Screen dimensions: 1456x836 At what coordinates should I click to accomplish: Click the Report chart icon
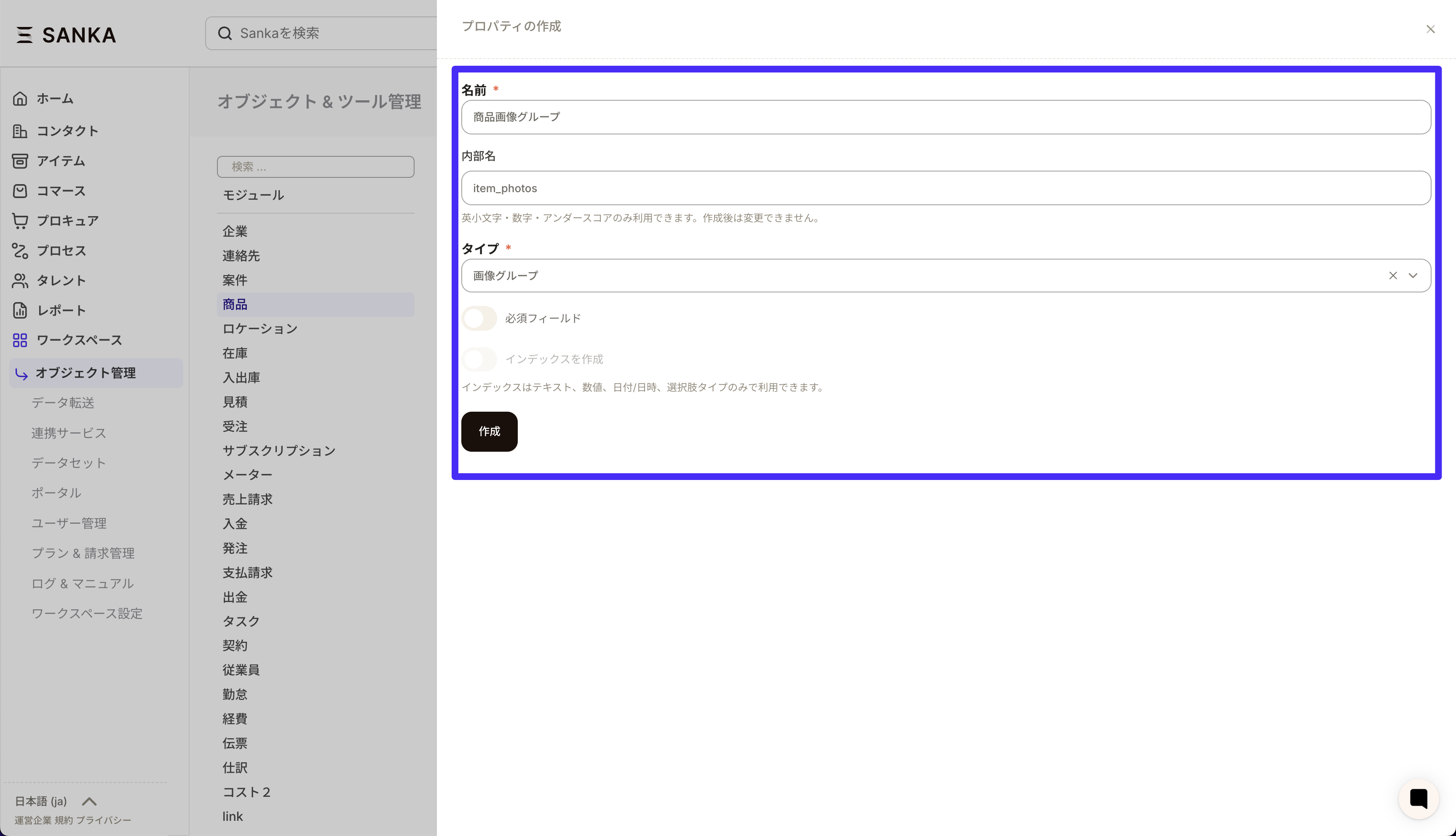tap(20, 311)
